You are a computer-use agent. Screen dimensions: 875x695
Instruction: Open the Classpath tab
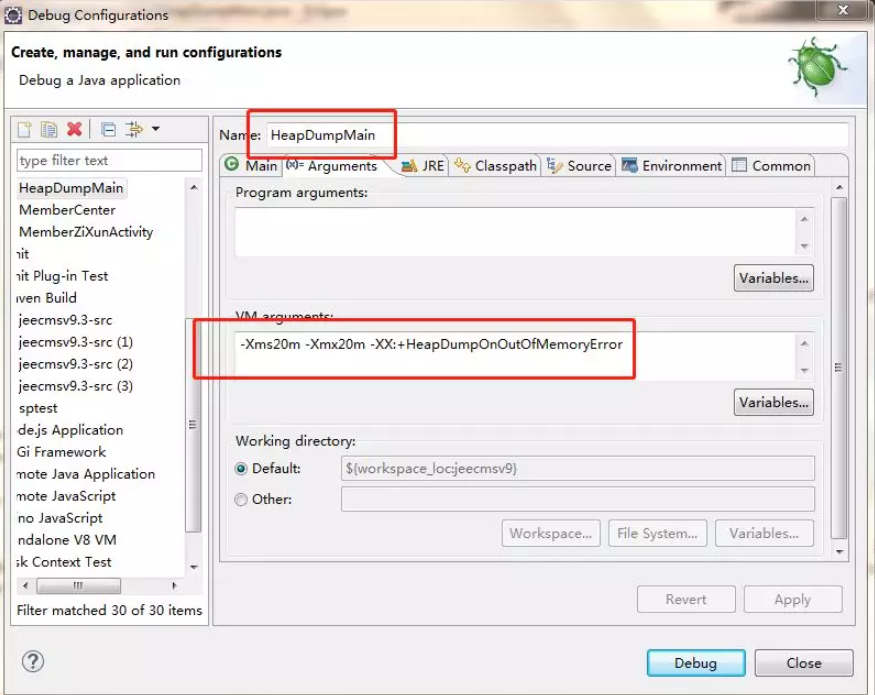(x=496, y=166)
